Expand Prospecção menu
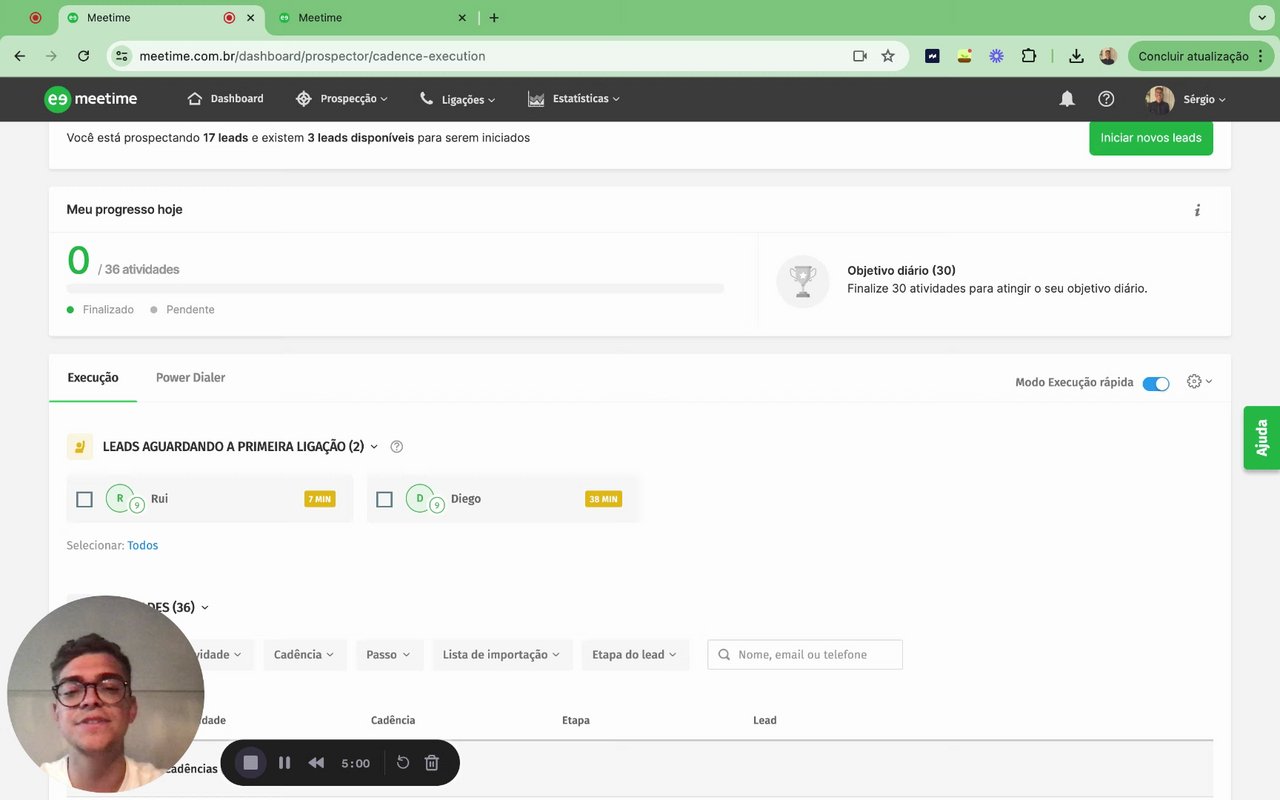 (x=342, y=99)
